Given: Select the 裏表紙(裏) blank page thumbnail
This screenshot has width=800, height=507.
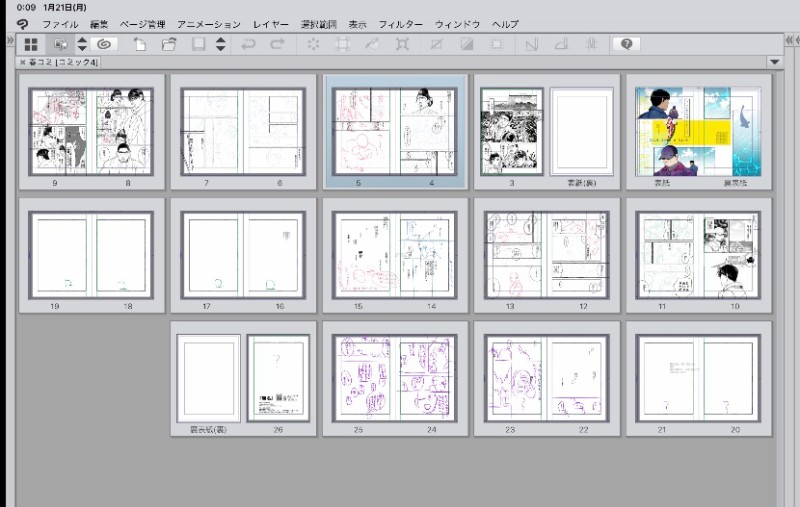Looking at the screenshot, I should pos(208,378).
